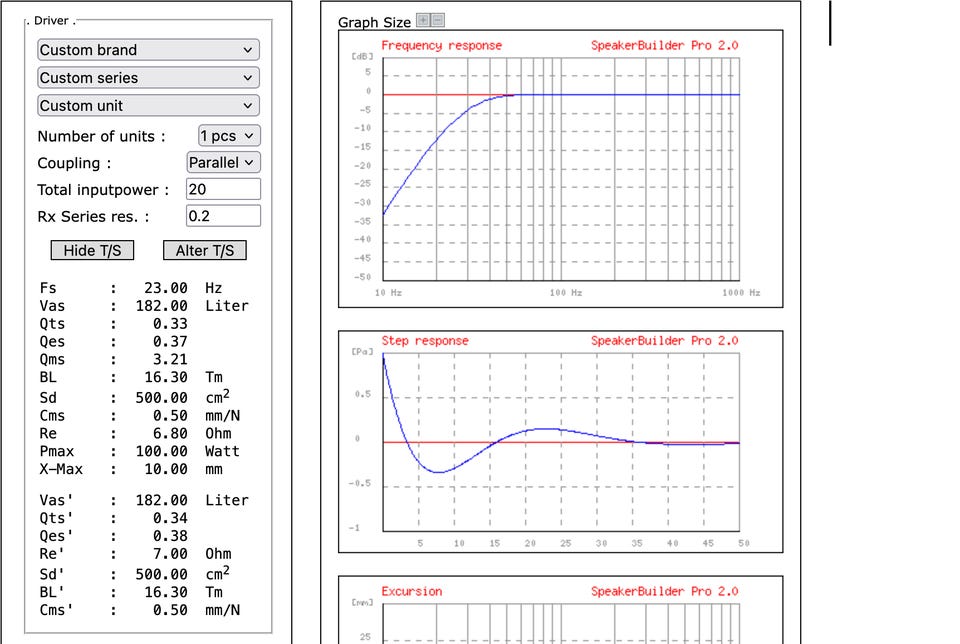This screenshot has height=644, width=960.
Task: Click the Total inputpower field
Action: (223, 189)
